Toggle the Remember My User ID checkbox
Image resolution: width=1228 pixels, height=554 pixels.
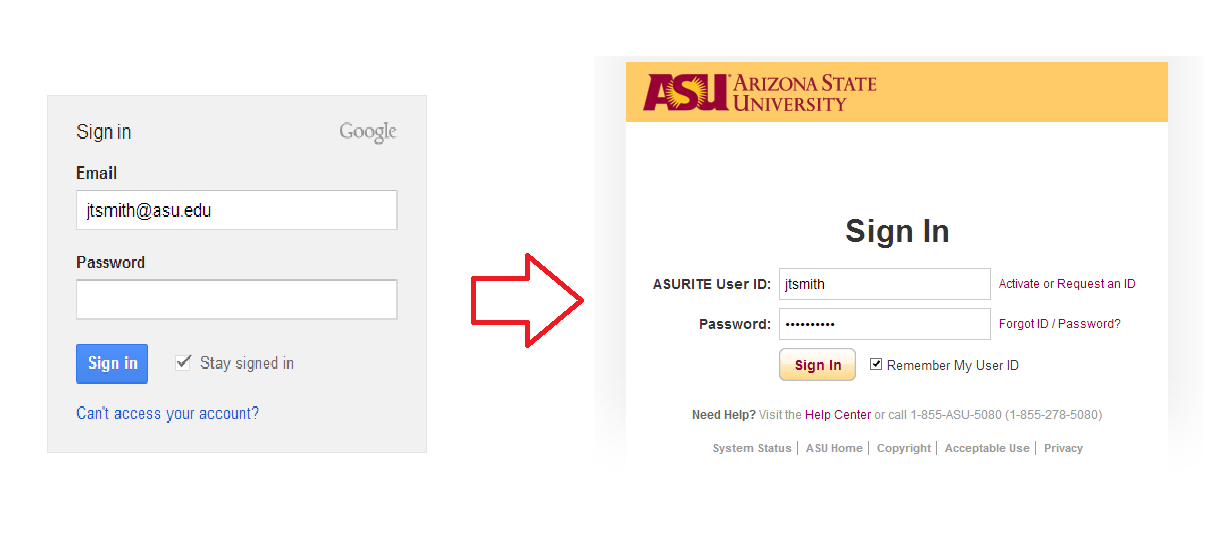[x=876, y=365]
